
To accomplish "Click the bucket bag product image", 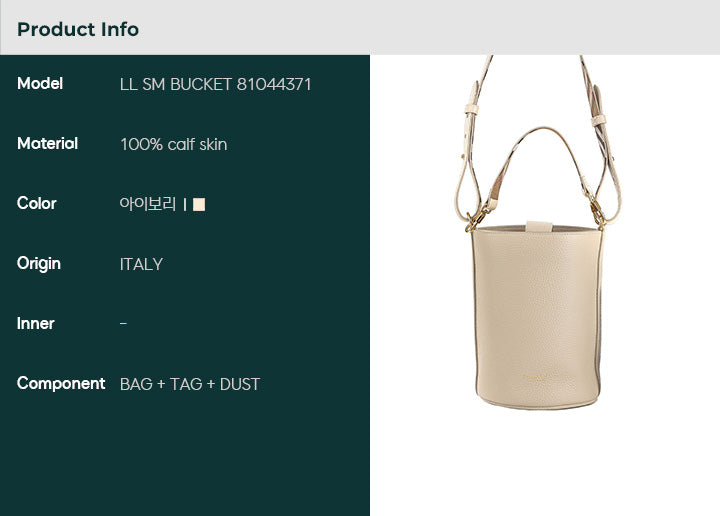I will tap(538, 232).
